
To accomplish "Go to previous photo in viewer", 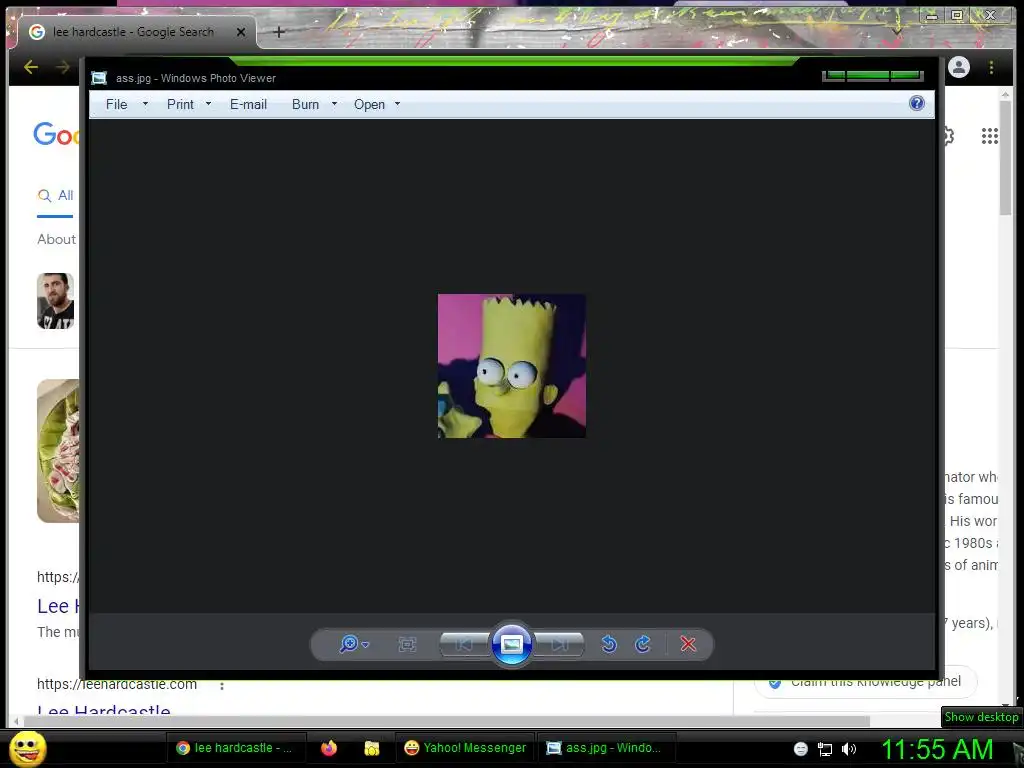I will pyautogui.click(x=464, y=645).
